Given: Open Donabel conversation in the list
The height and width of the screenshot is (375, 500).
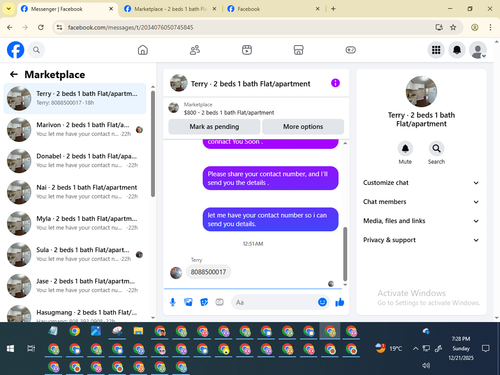Looking at the screenshot, I should pyautogui.click(x=75, y=161).
